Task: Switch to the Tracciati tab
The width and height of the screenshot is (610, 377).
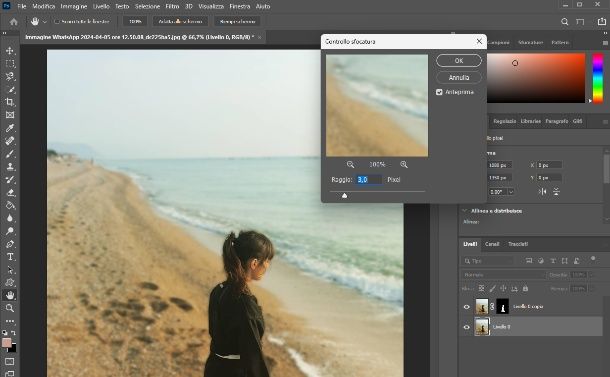Action: 518,244
